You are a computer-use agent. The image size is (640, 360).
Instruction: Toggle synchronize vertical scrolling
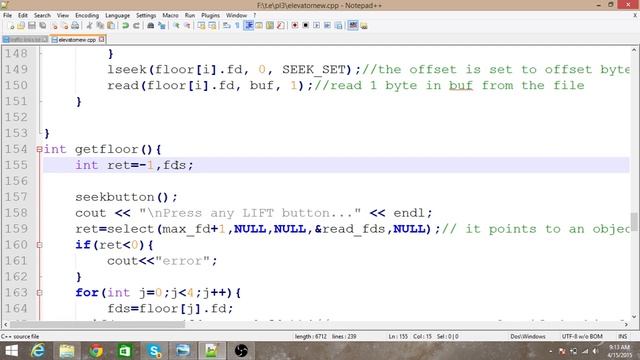pyautogui.click(x=201, y=26)
